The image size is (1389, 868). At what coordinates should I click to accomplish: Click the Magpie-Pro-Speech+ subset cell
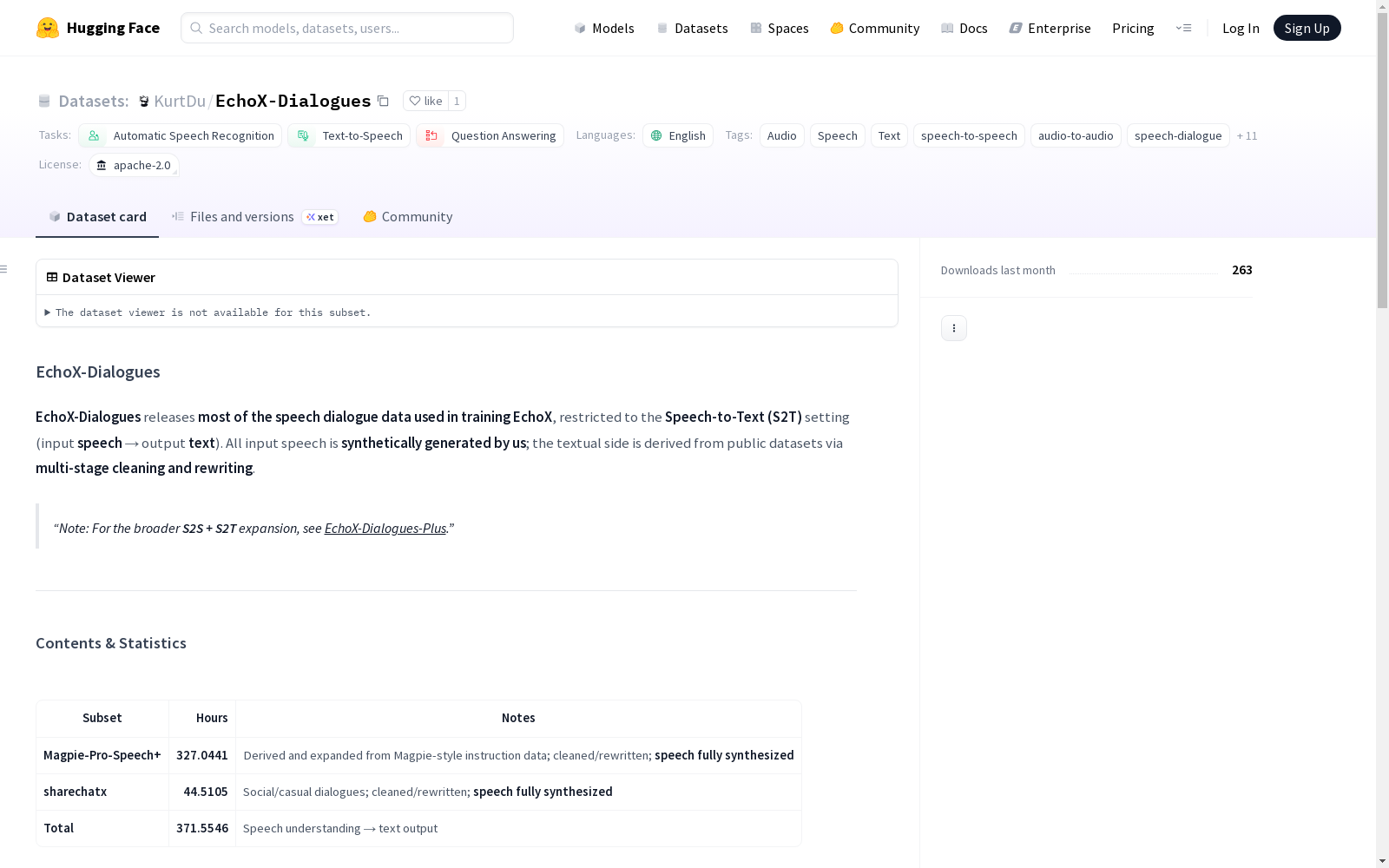(x=102, y=755)
